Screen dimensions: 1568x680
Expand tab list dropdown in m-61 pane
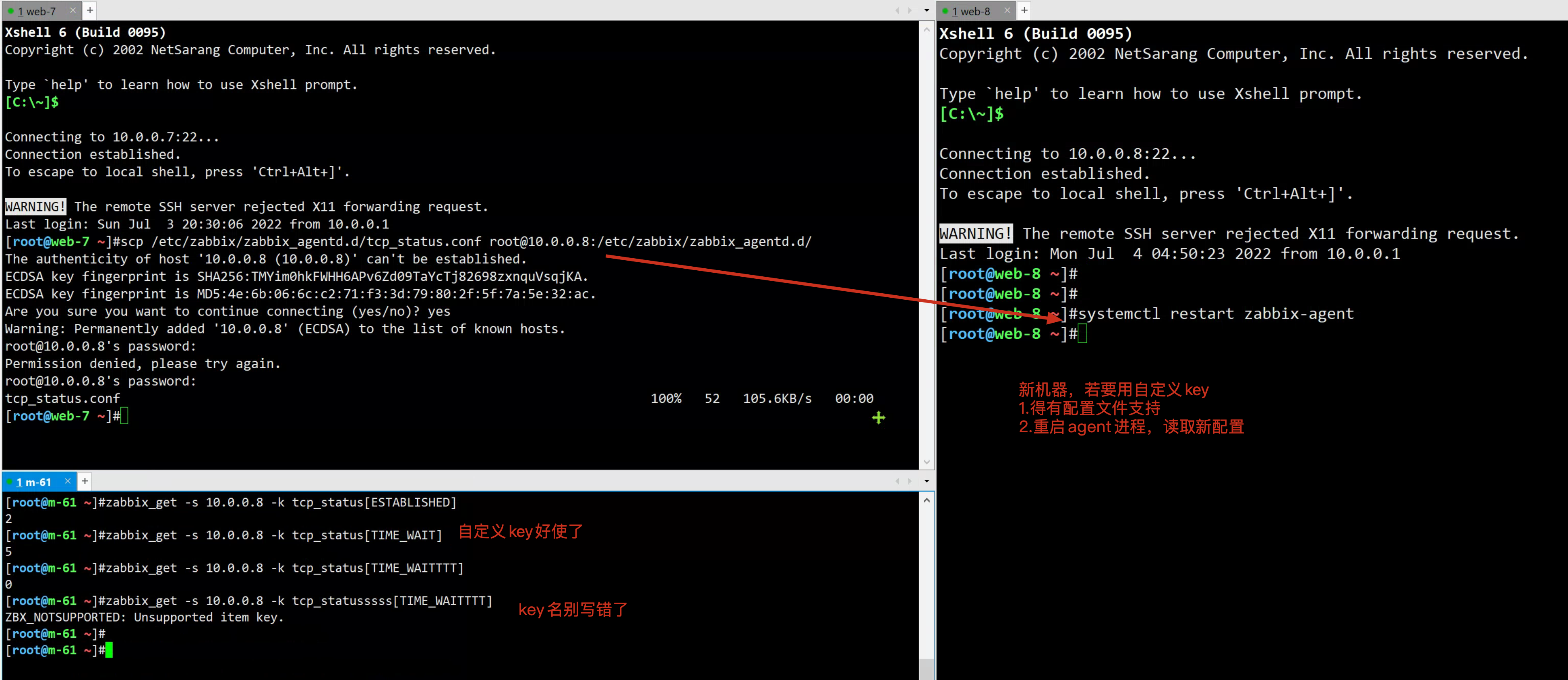tap(927, 481)
